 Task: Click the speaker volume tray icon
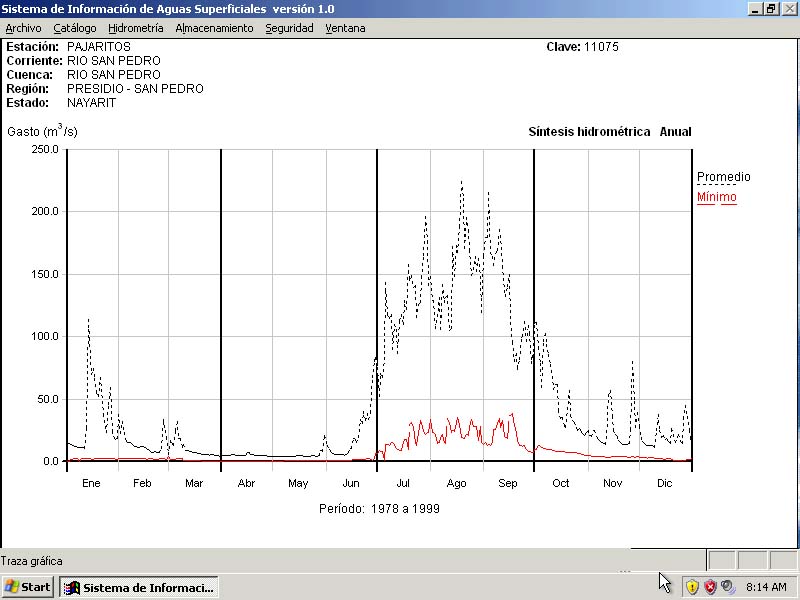(x=728, y=587)
